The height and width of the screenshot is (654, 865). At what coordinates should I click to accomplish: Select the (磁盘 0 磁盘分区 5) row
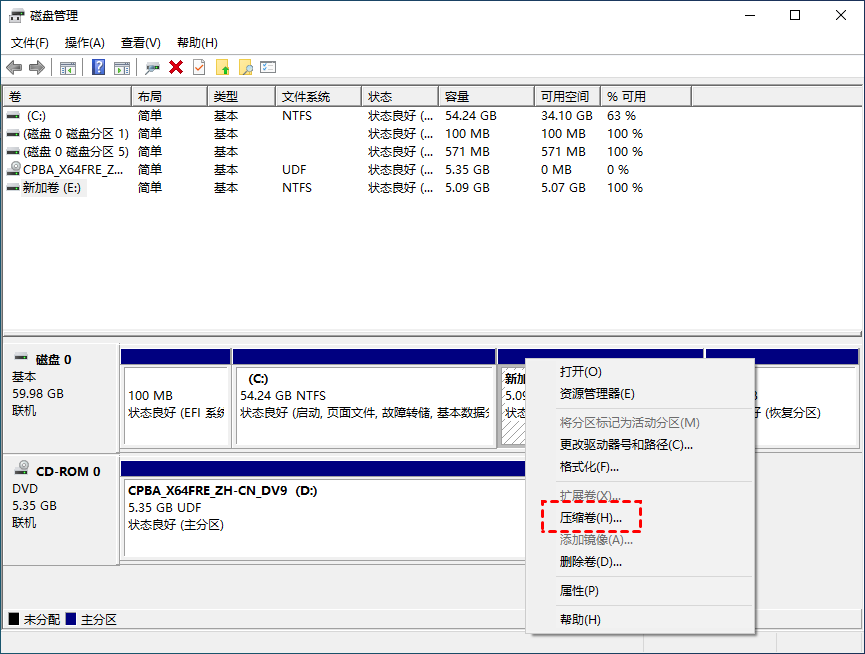pos(348,152)
